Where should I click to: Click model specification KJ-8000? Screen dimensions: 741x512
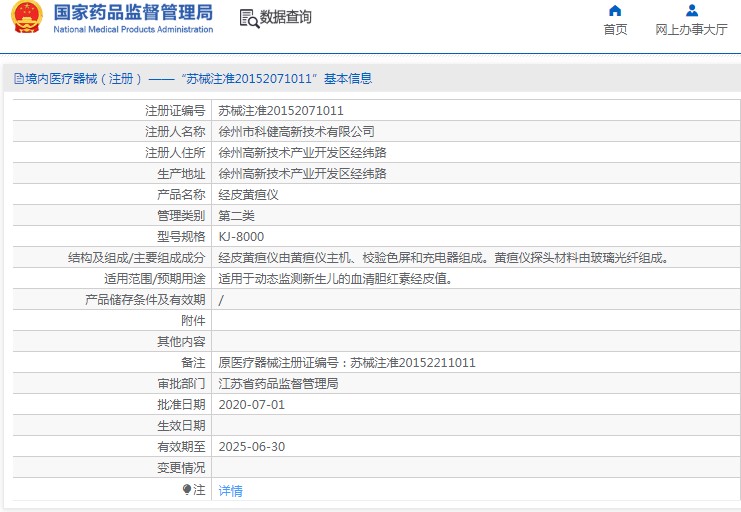click(x=241, y=237)
